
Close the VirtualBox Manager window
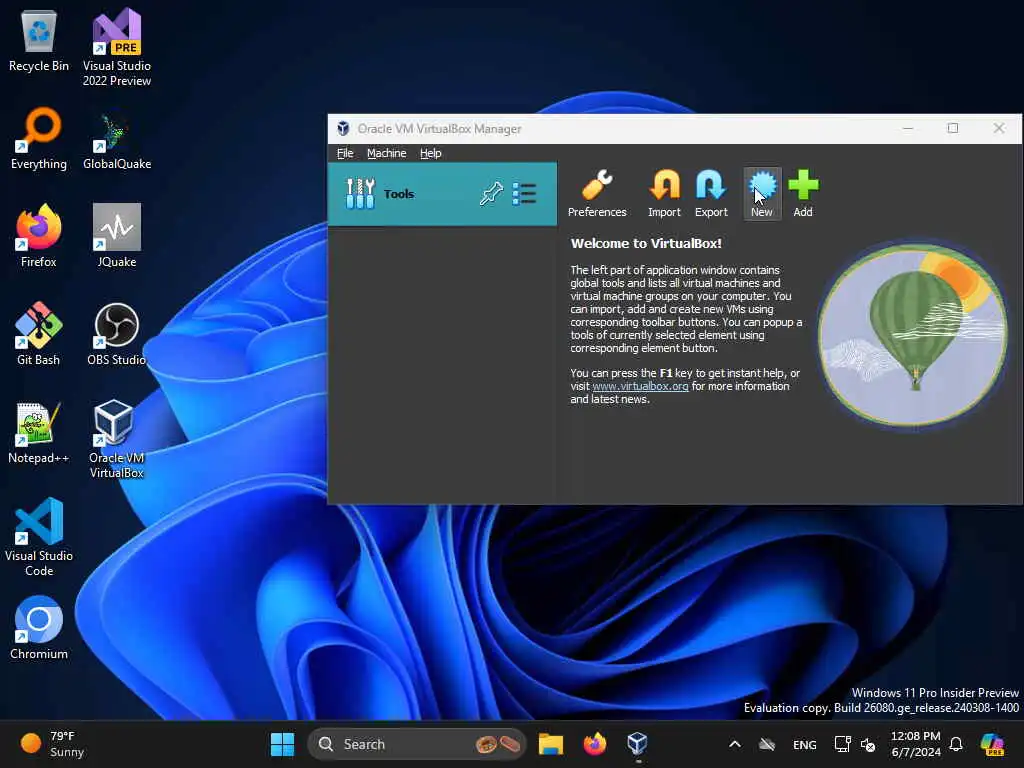coord(999,128)
